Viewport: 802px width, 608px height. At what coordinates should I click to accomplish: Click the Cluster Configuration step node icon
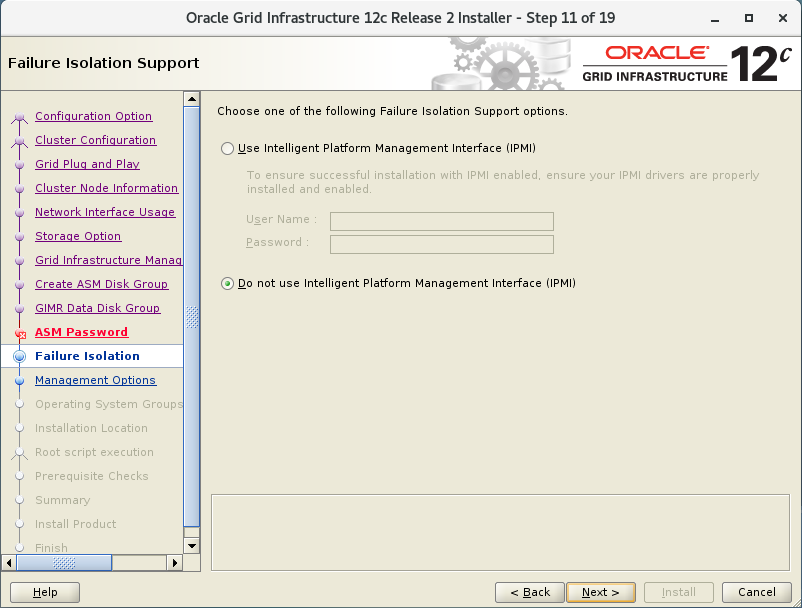pos(19,142)
